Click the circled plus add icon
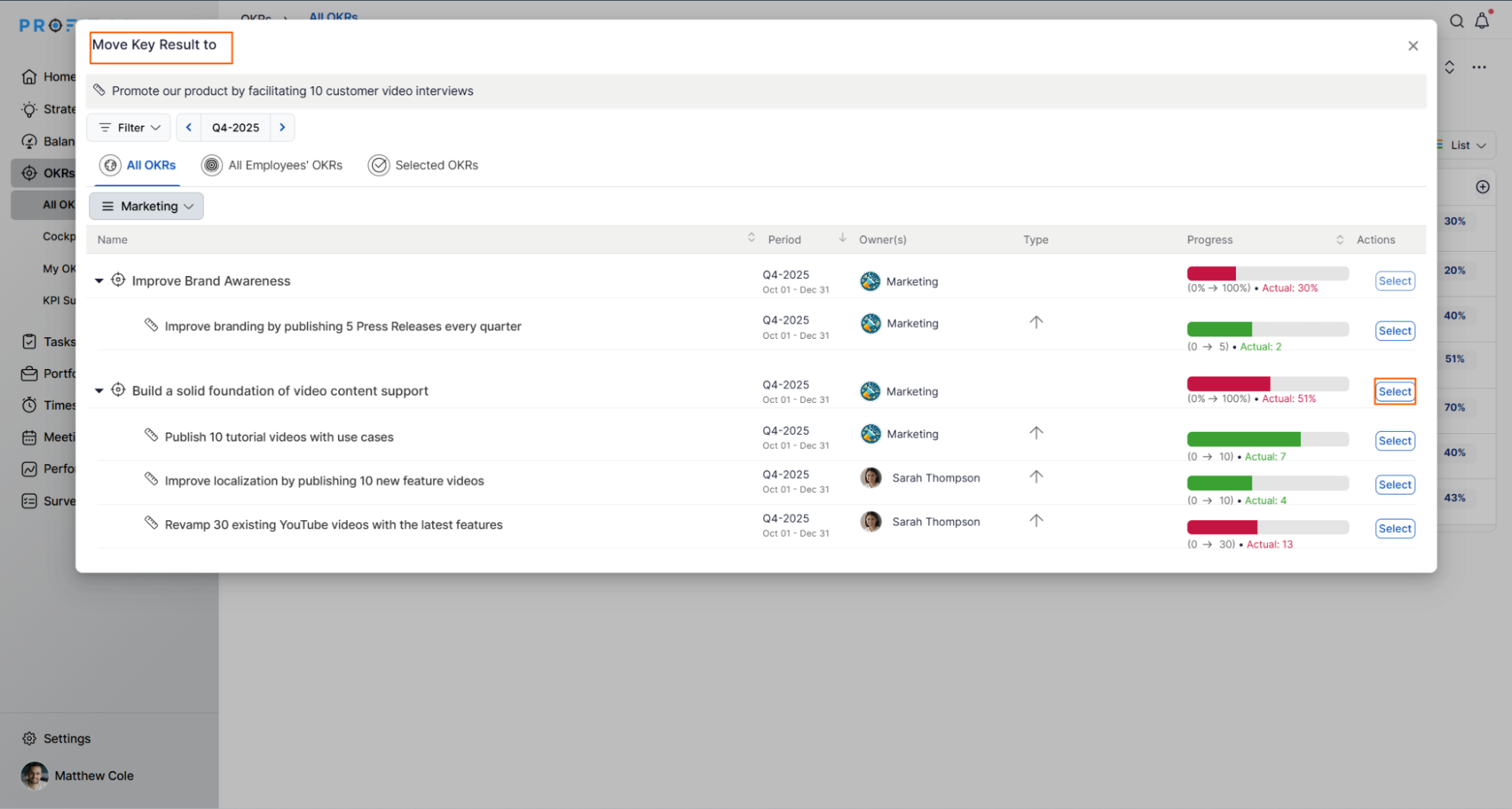 [x=1483, y=187]
